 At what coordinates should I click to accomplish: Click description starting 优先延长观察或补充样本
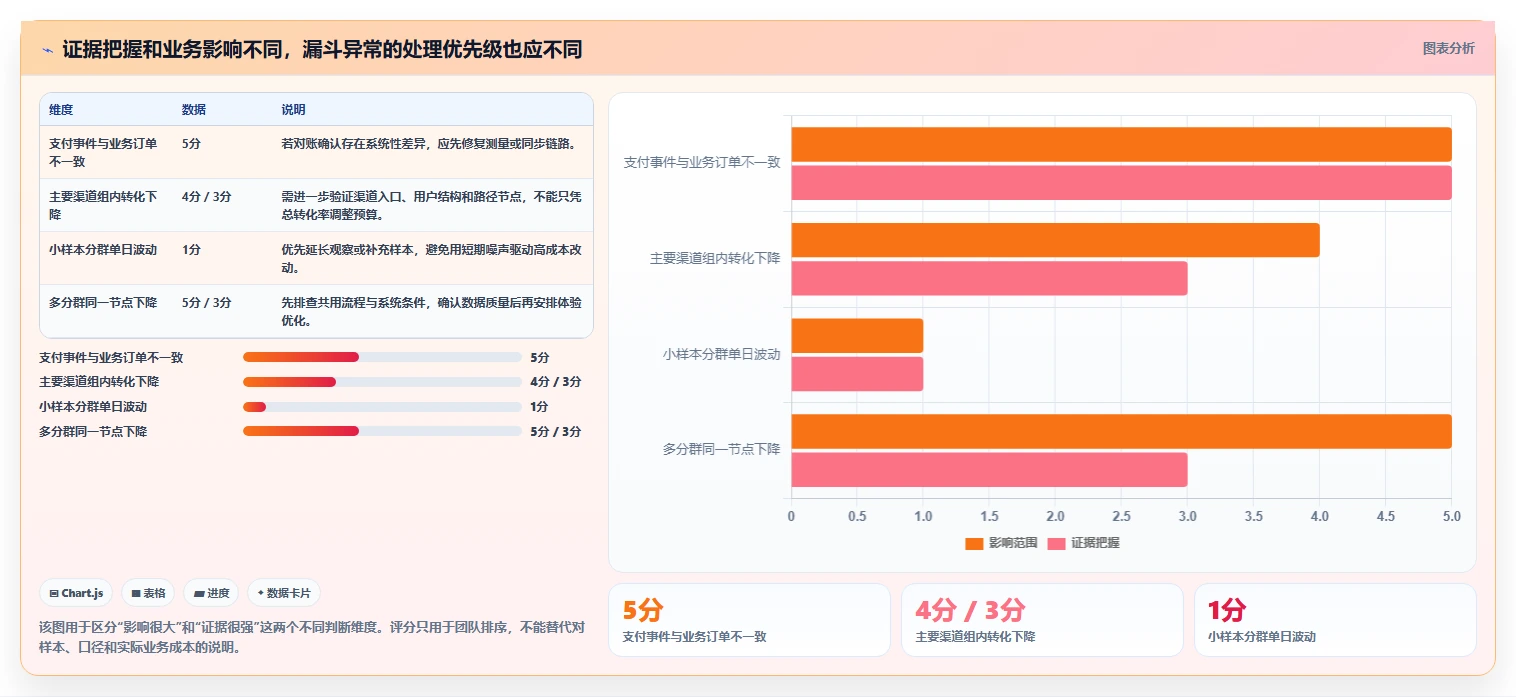click(431, 258)
